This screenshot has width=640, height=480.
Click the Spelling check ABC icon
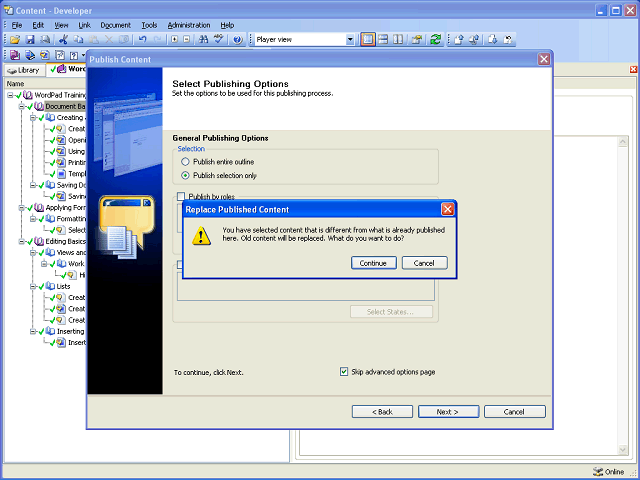pos(219,40)
